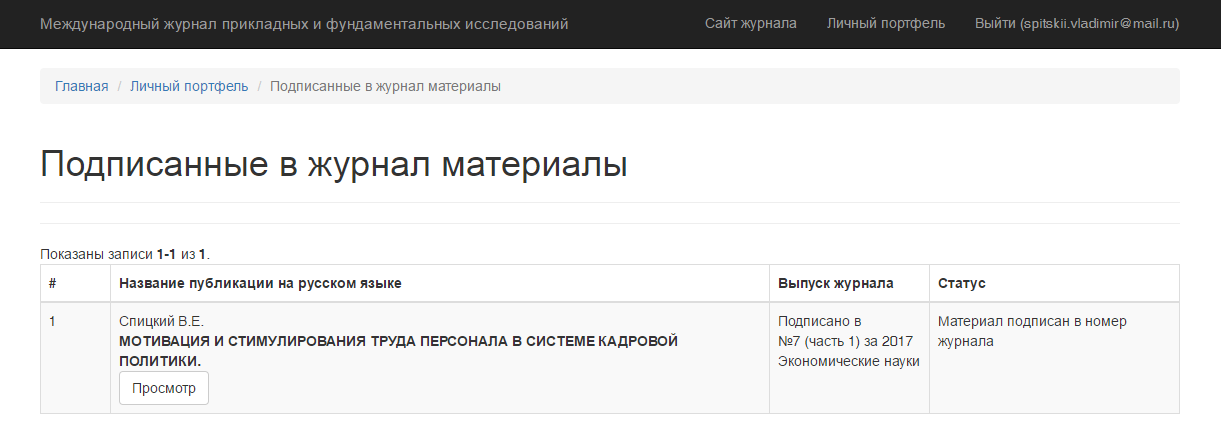This screenshot has height=447, width=1221.
Task: Click the Выпуск журнала column header
Action: pos(835,283)
